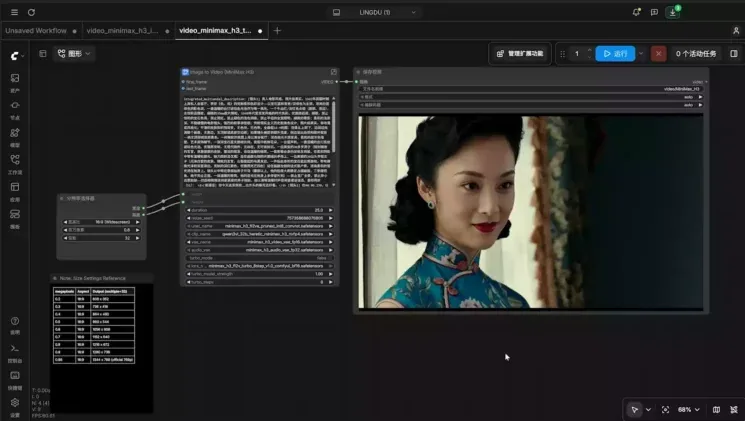Screen dimensions: 745x421
Task: Collapse the resolution selector node
Action: click(x=61, y=198)
